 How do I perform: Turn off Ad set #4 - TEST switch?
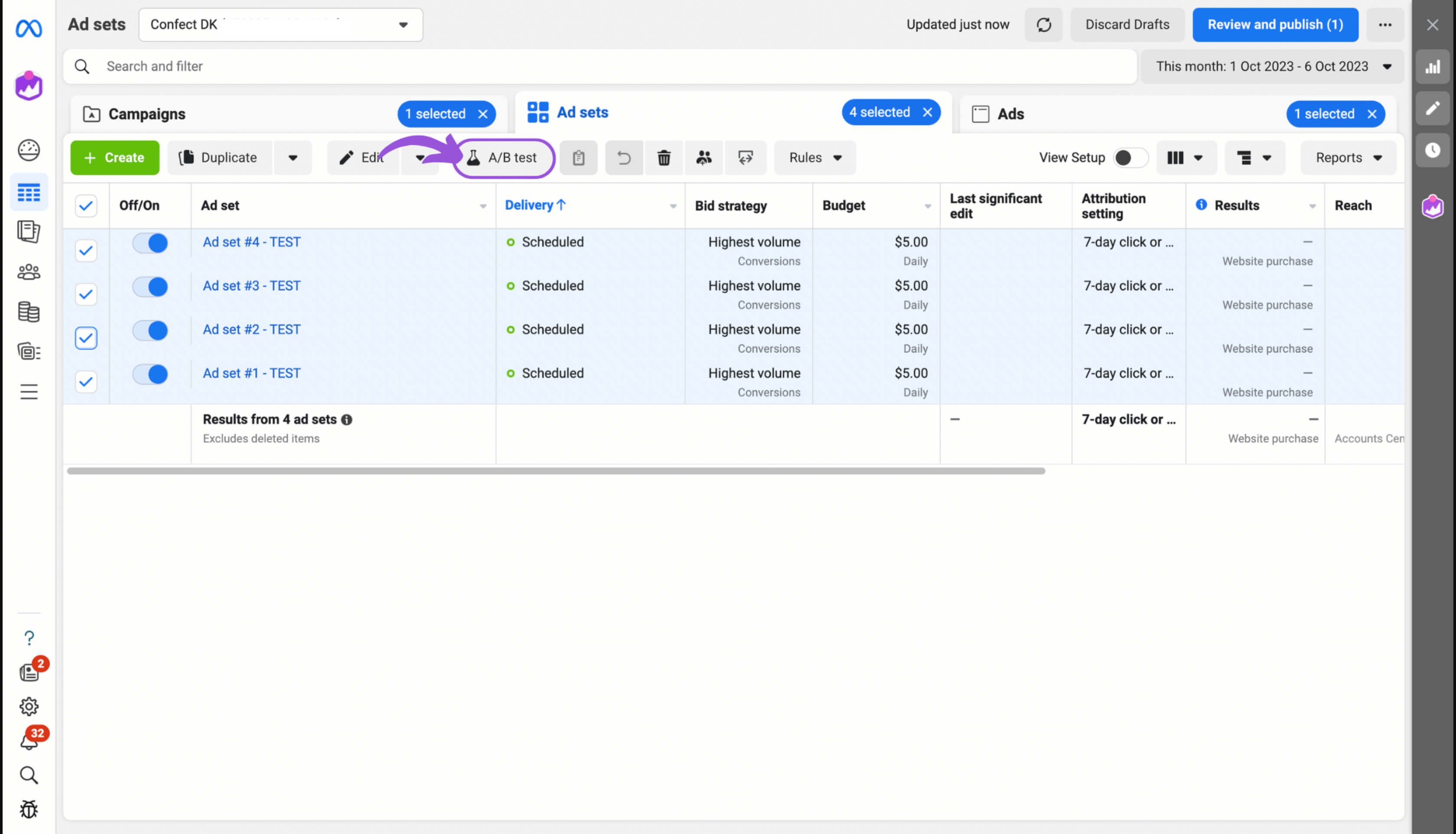[150, 243]
